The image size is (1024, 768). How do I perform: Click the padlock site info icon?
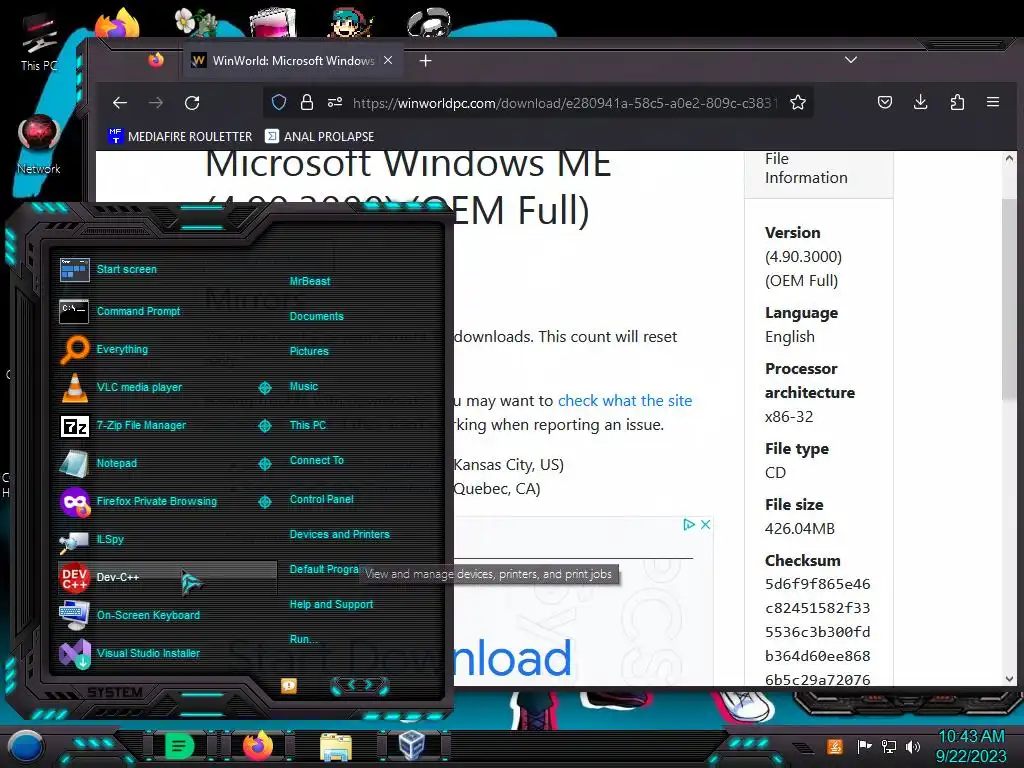click(x=307, y=103)
